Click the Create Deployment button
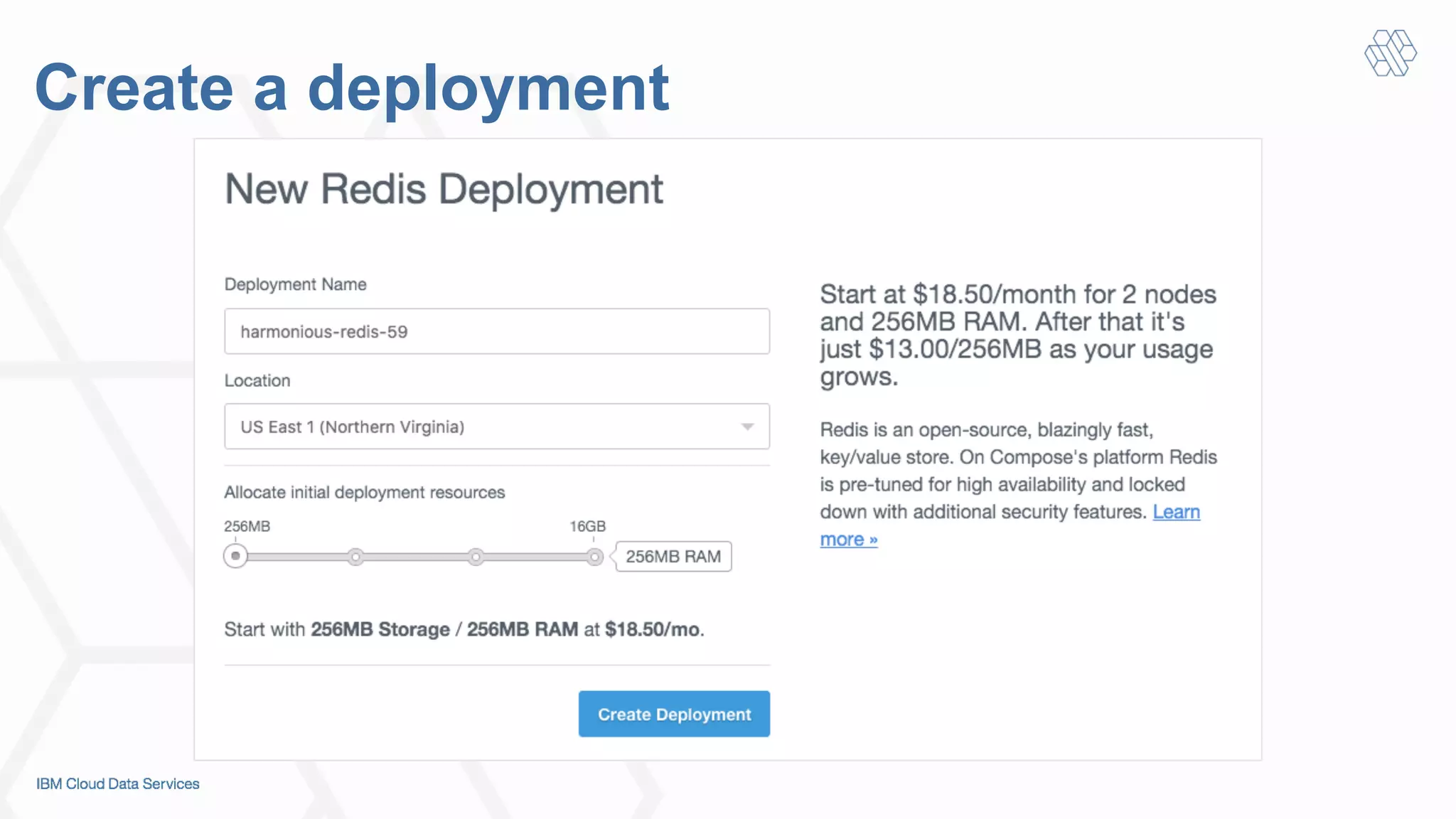Viewport: 1456px width, 819px height. [x=674, y=714]
